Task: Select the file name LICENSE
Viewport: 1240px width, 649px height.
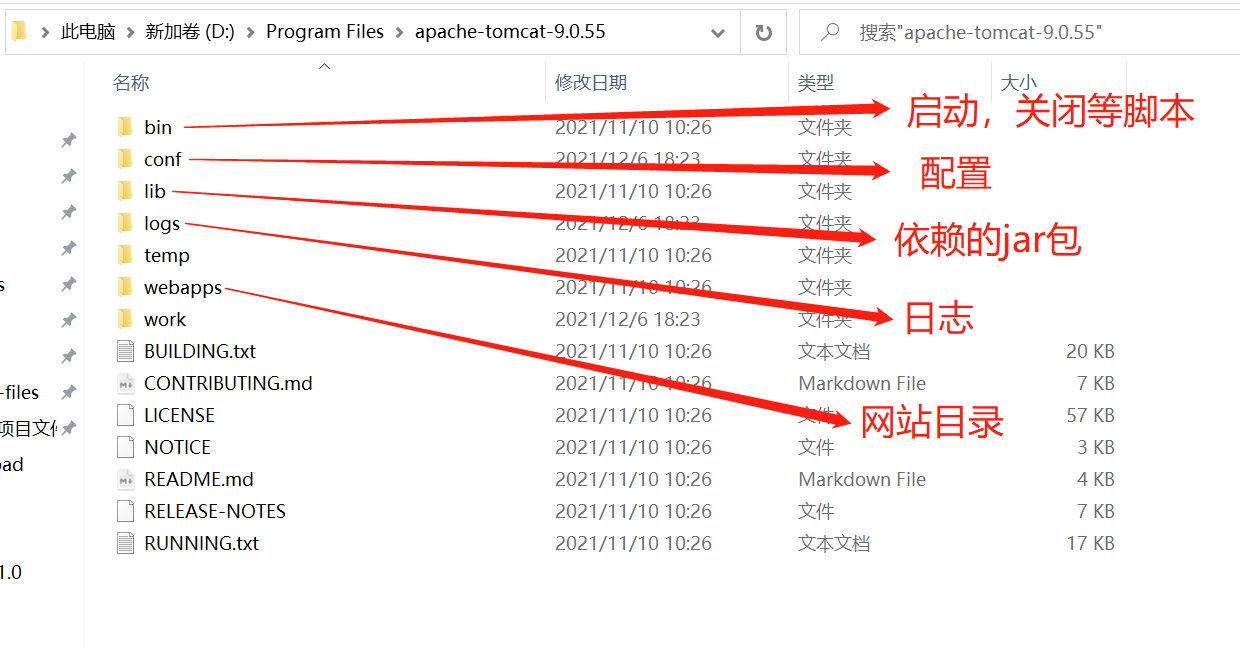Action: click(179, 415)
